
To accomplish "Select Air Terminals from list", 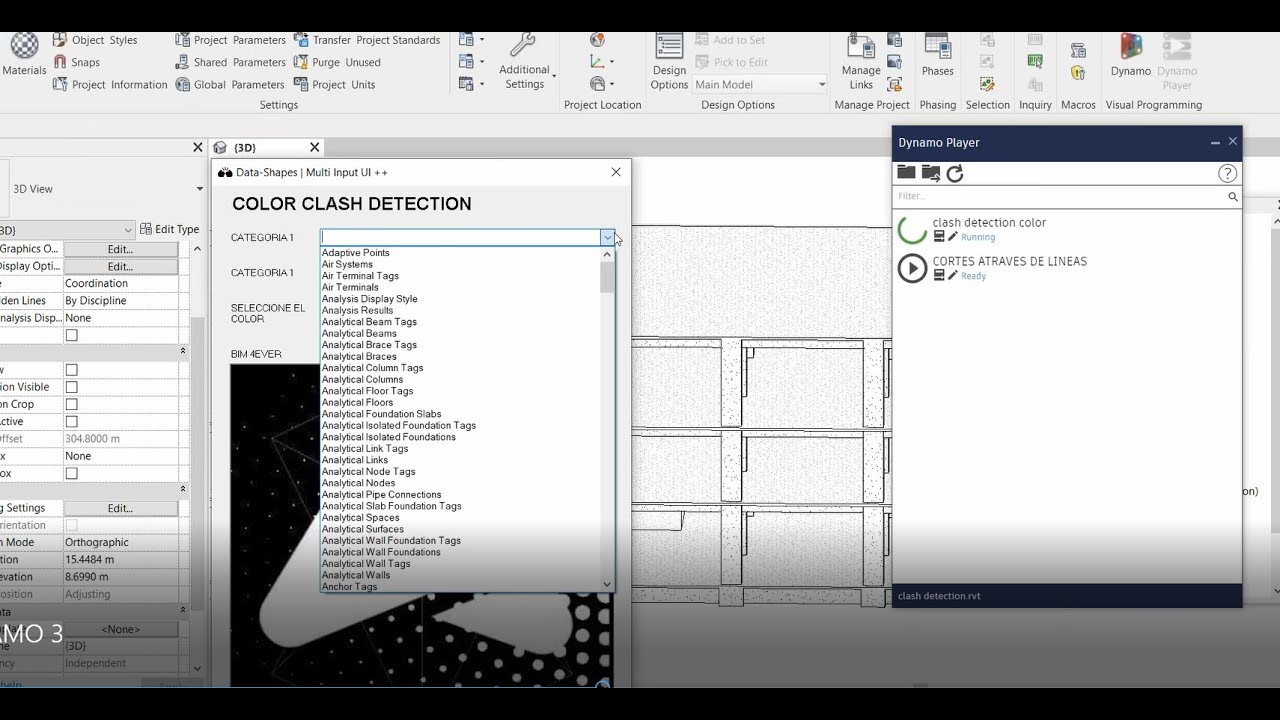I will pyautogui.click(x=350, y=287).
